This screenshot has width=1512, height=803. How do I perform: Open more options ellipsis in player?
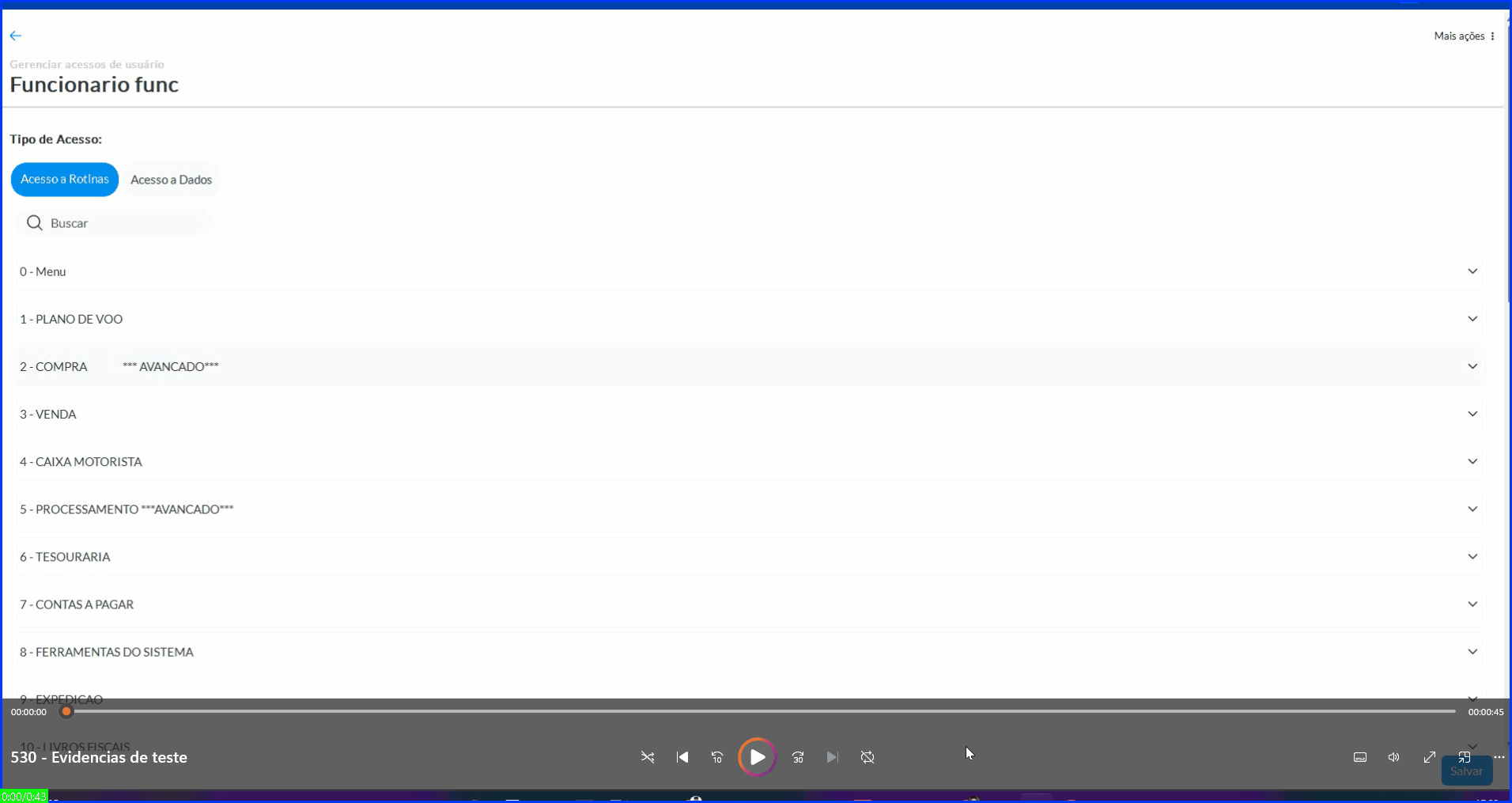[1499, 757]
